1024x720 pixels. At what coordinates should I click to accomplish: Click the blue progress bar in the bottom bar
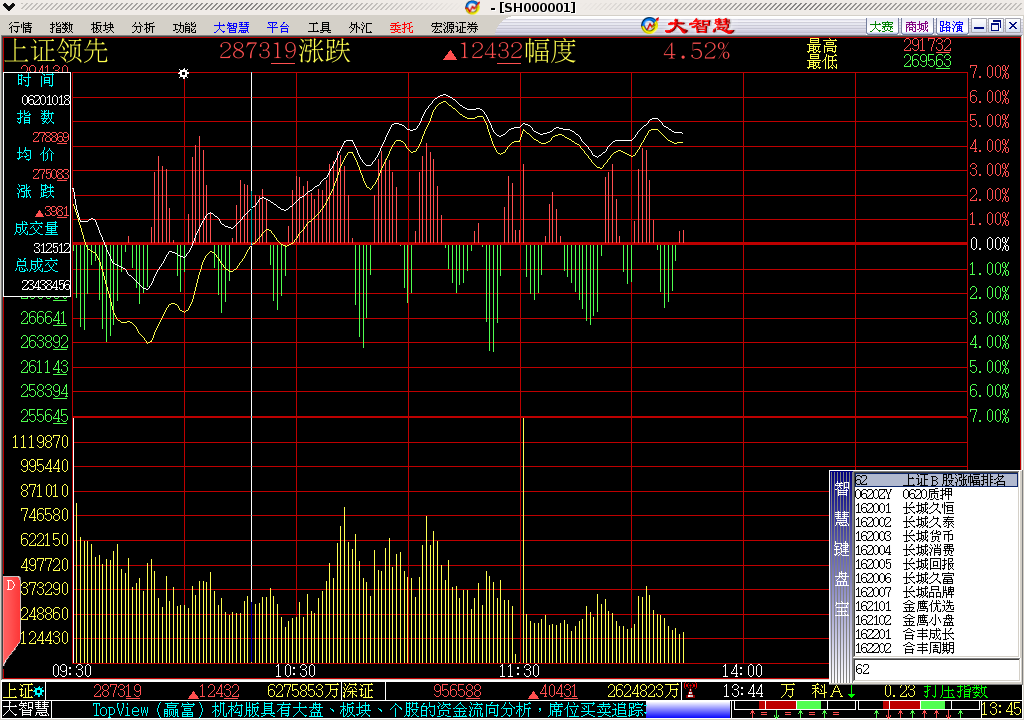[x=688, y=710]
